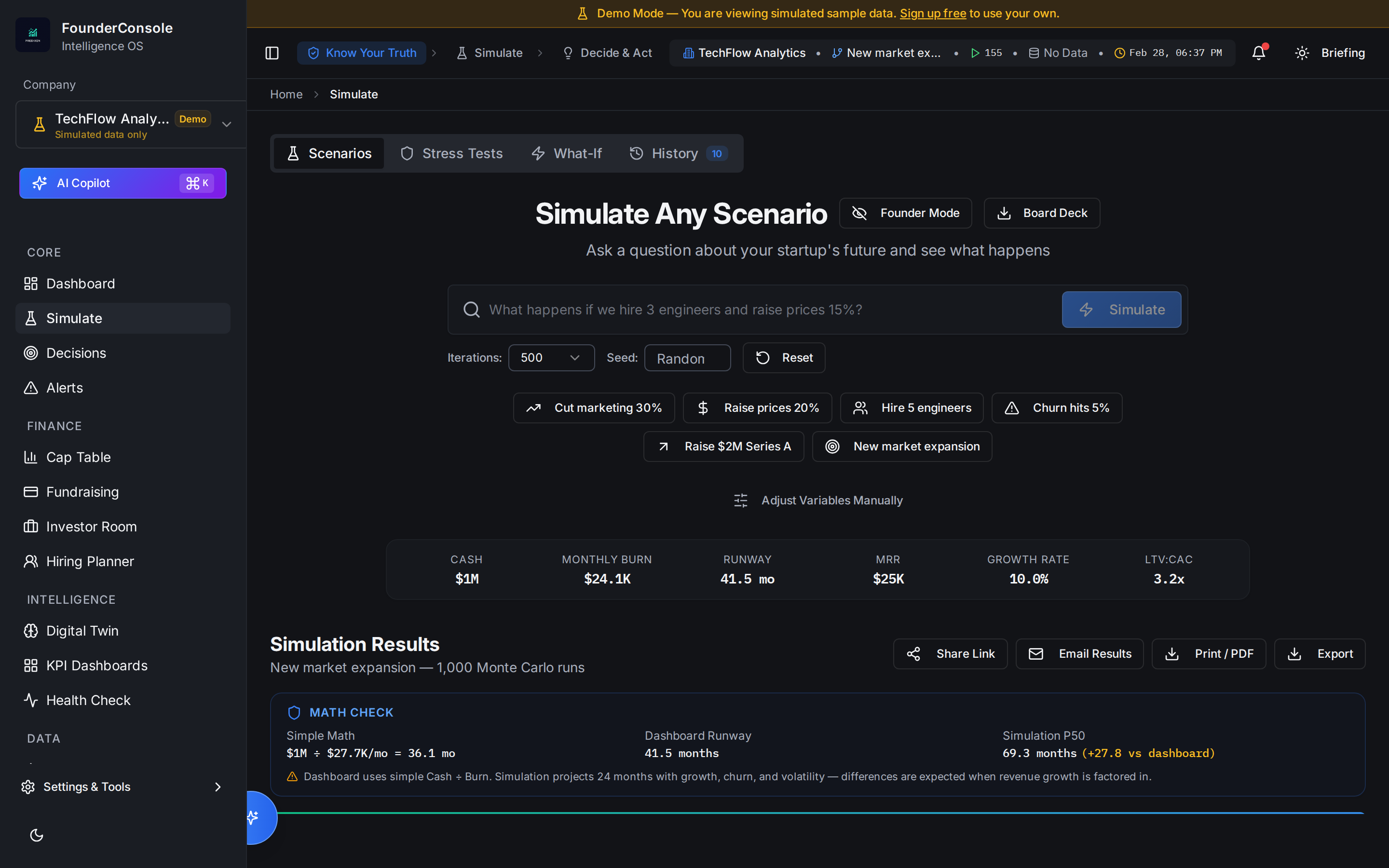The height and width of the screenshot is (868, 1389).
Task: Open Dashboard in the sidebar
Action: [123, 284]
